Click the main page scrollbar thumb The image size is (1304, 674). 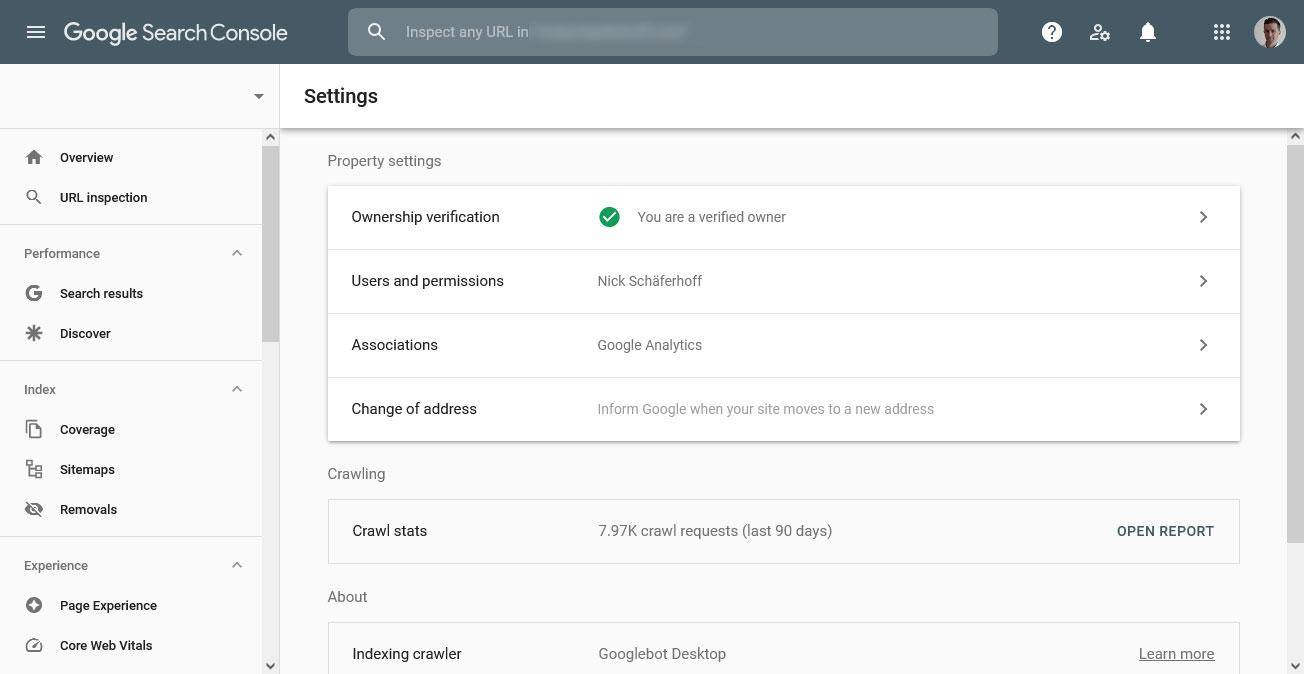point(1296,343)
